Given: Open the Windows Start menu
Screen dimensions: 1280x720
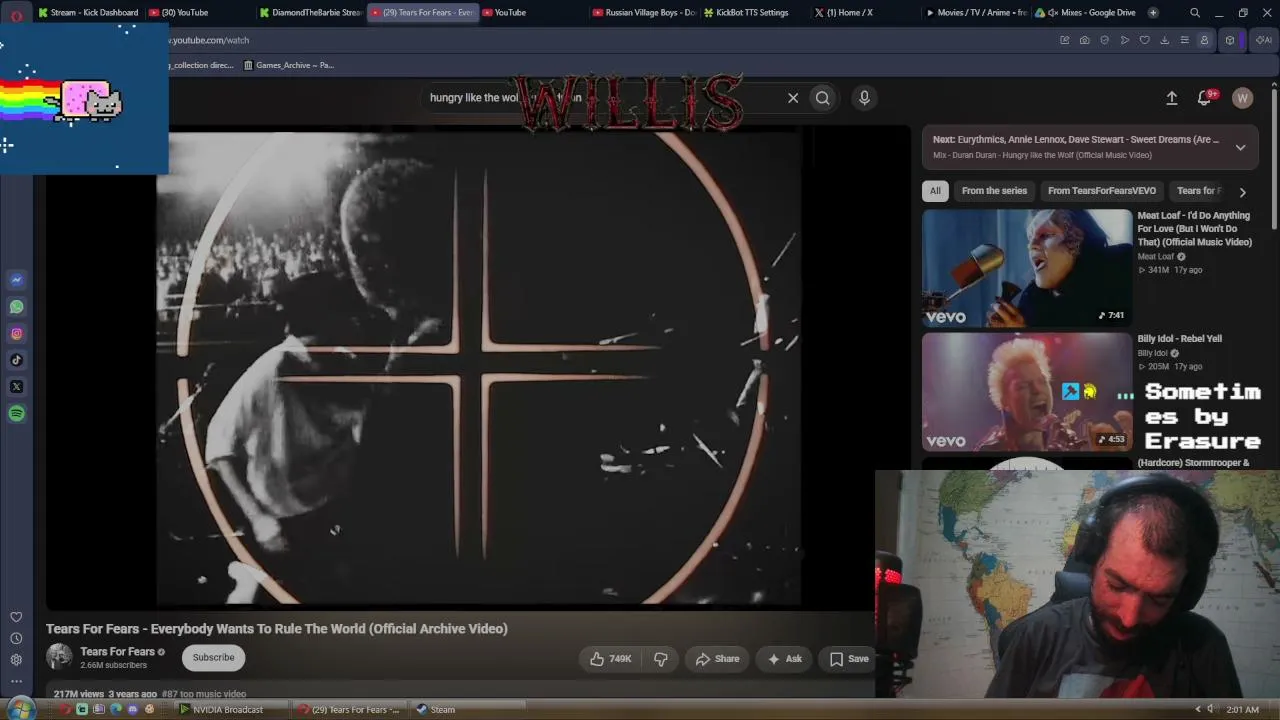Looking at the screenshot, I should click(20, 709).
